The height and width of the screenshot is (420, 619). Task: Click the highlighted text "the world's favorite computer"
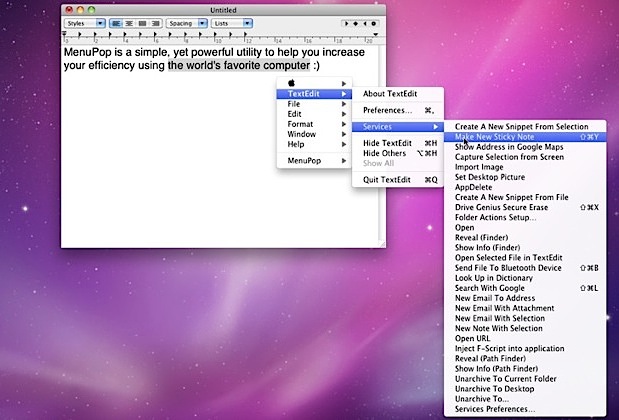click(239, 66)
